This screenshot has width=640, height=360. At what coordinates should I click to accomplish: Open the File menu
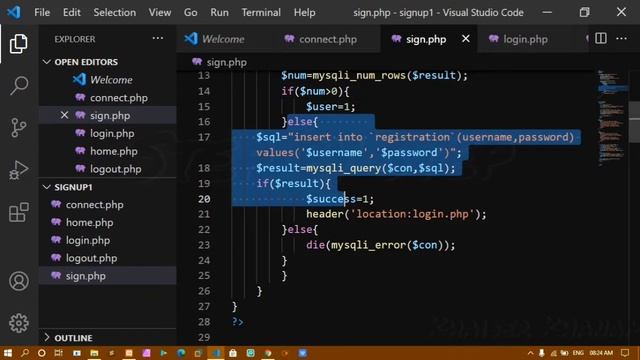42,13
